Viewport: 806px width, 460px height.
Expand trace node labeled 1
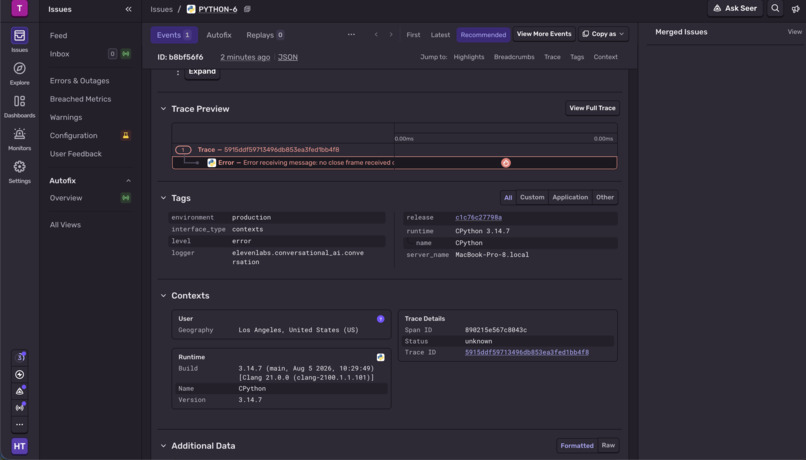click(183, 150)
